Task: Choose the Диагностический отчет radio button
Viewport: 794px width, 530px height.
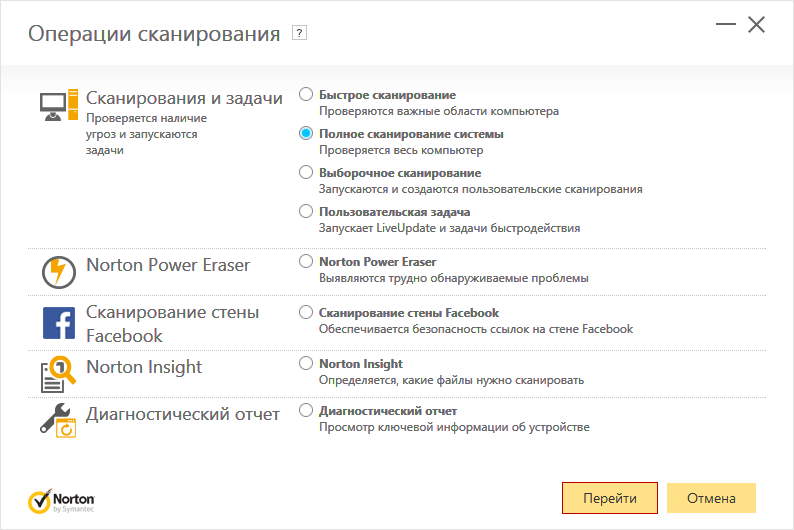Action: click(306, 410)
